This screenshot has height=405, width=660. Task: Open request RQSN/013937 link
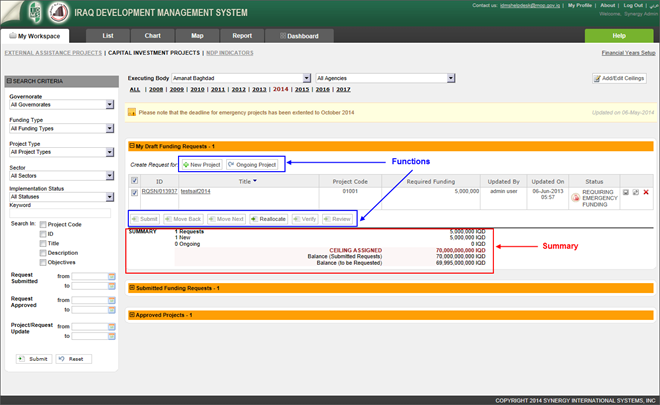(159, 191)
